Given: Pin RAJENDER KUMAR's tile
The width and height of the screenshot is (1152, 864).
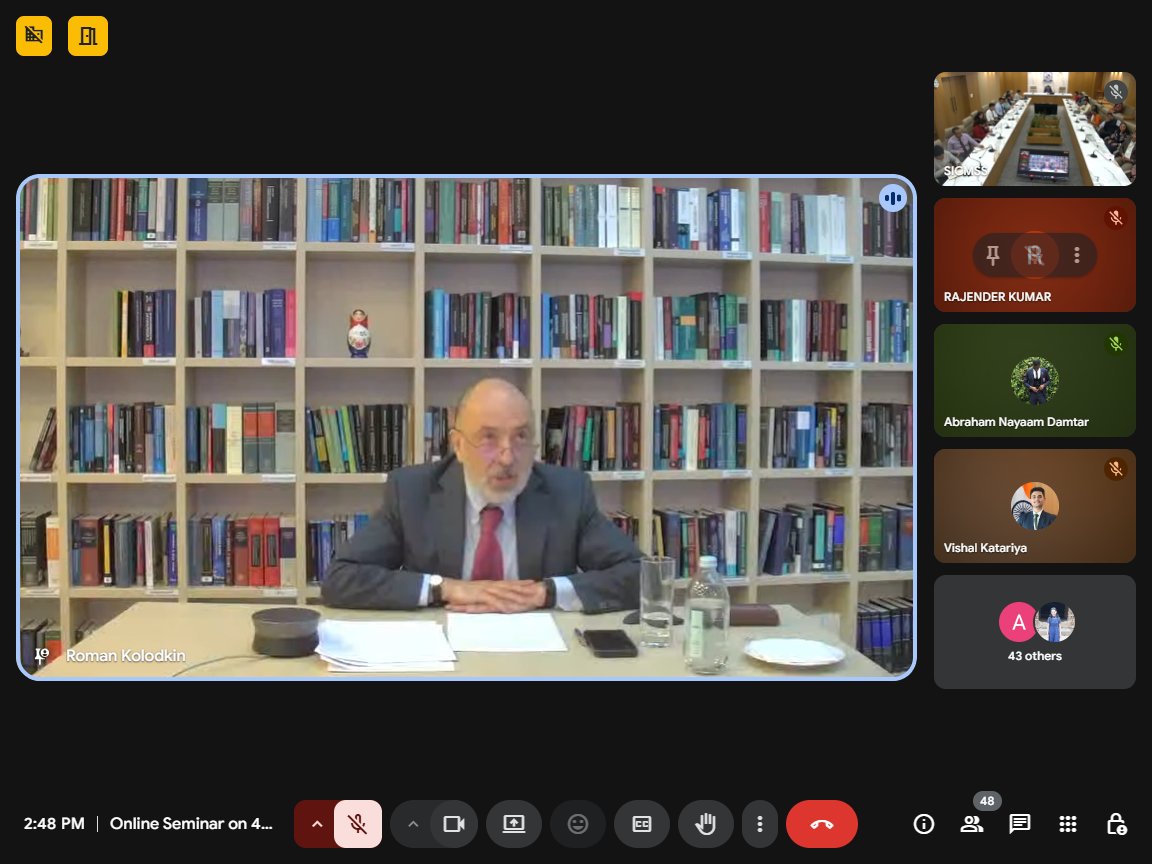Looking at the screenshot, I should pos(993,255).
